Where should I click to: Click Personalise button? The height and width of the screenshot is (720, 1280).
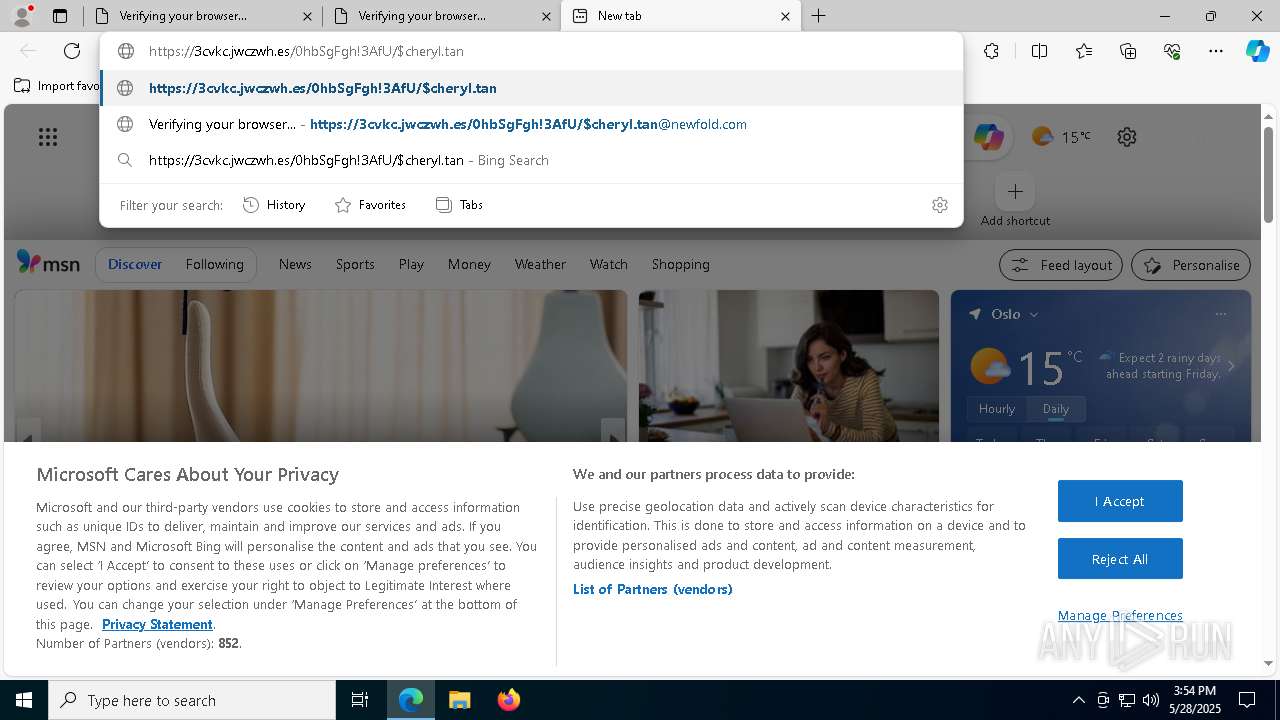click(x=1191, y=265)
